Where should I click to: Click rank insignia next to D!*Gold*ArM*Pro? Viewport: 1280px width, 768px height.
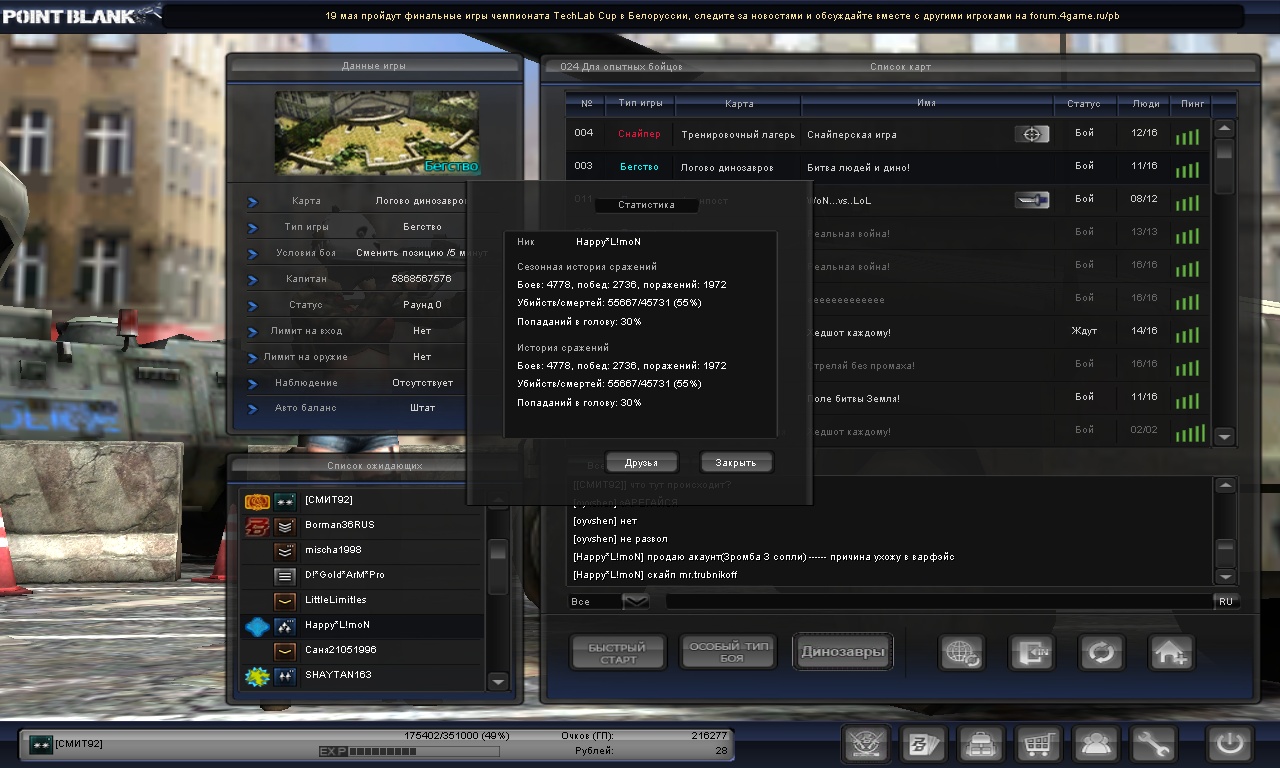(x=285, y=576)
